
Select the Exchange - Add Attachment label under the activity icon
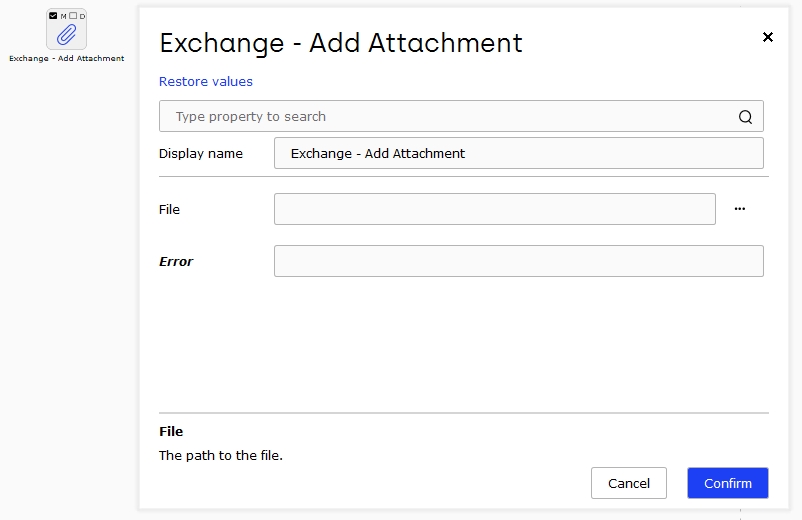66,58
